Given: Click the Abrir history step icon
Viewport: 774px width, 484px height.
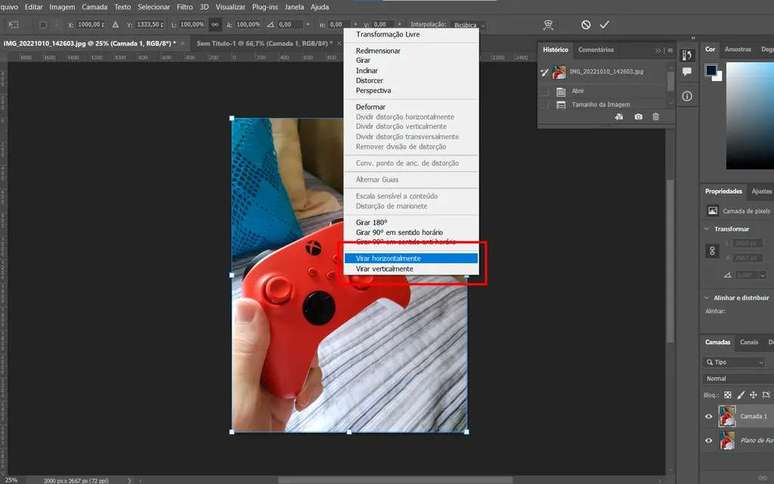Looking at the screenshot, I should click(x=561, y=91).
